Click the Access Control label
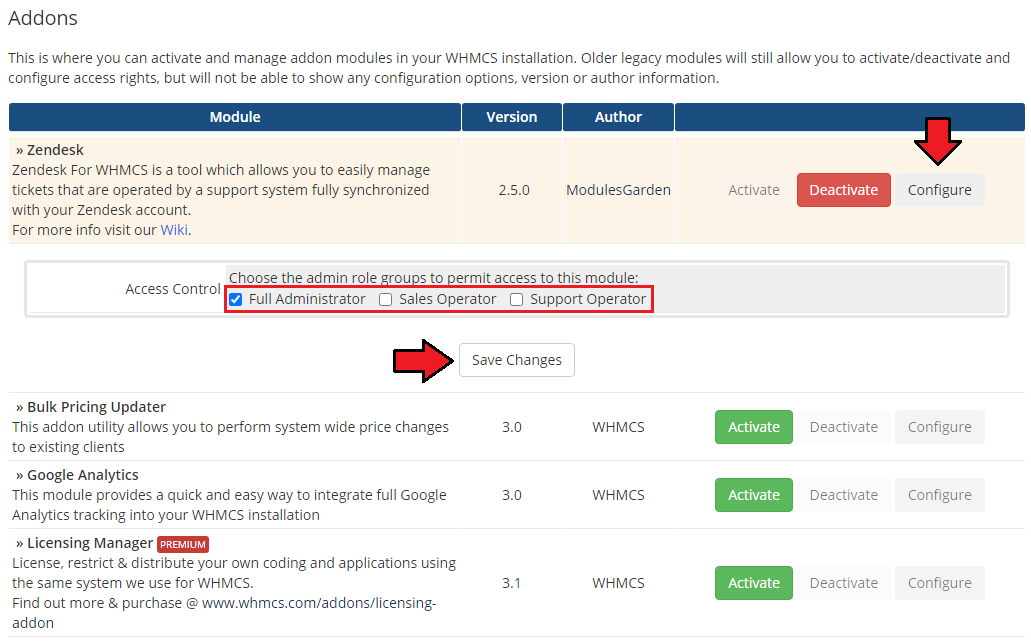Image resolution: width=1031 pixels, height=641 pixels. (173, 289)
